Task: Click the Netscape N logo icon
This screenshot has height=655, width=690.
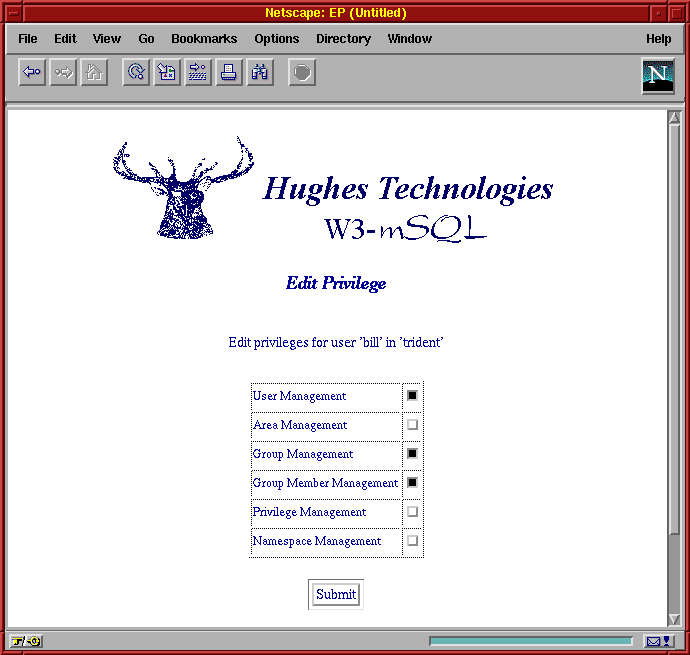Action: tap(657, 76)
